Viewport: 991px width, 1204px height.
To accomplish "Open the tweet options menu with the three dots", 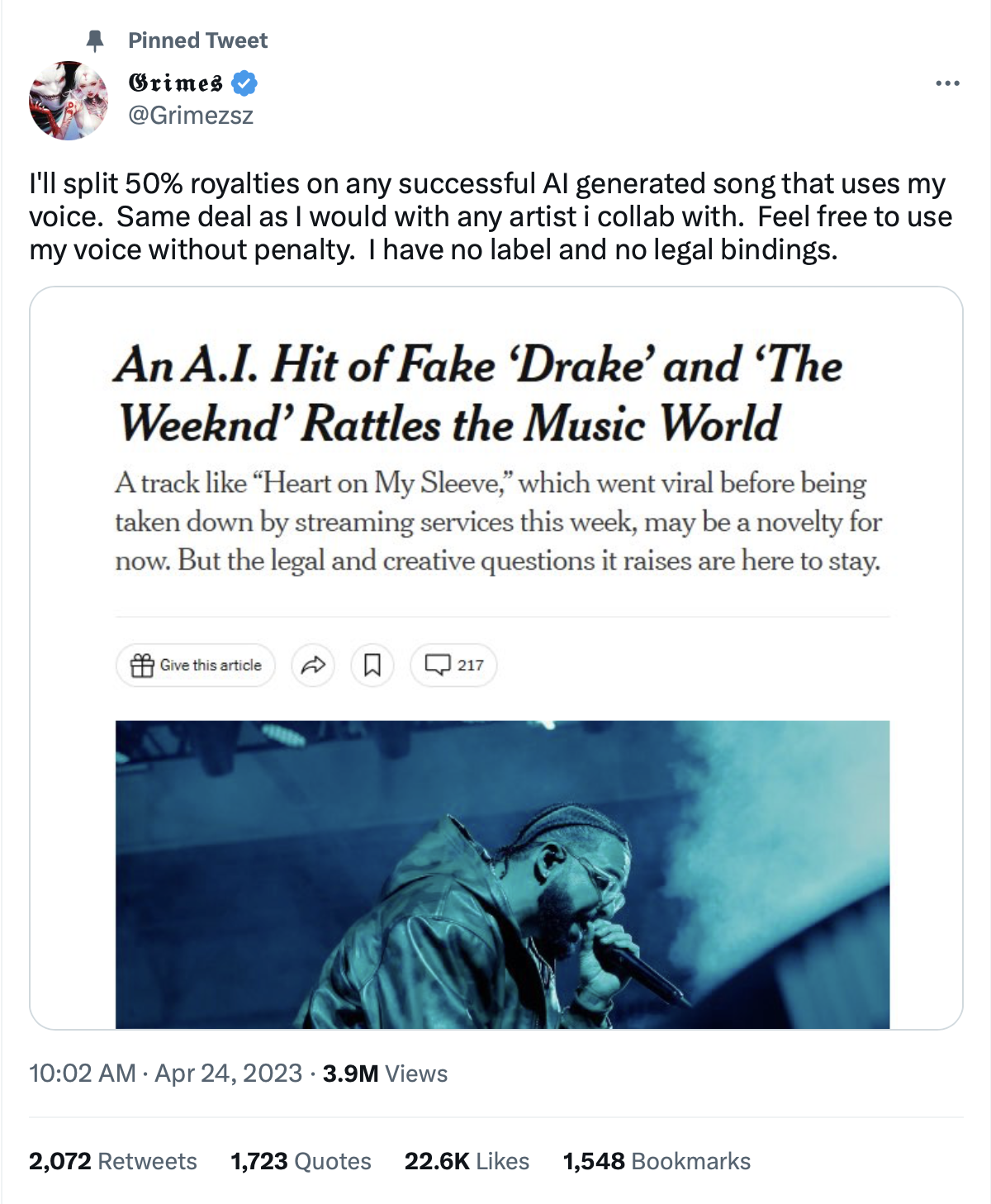I will [948, 83].
